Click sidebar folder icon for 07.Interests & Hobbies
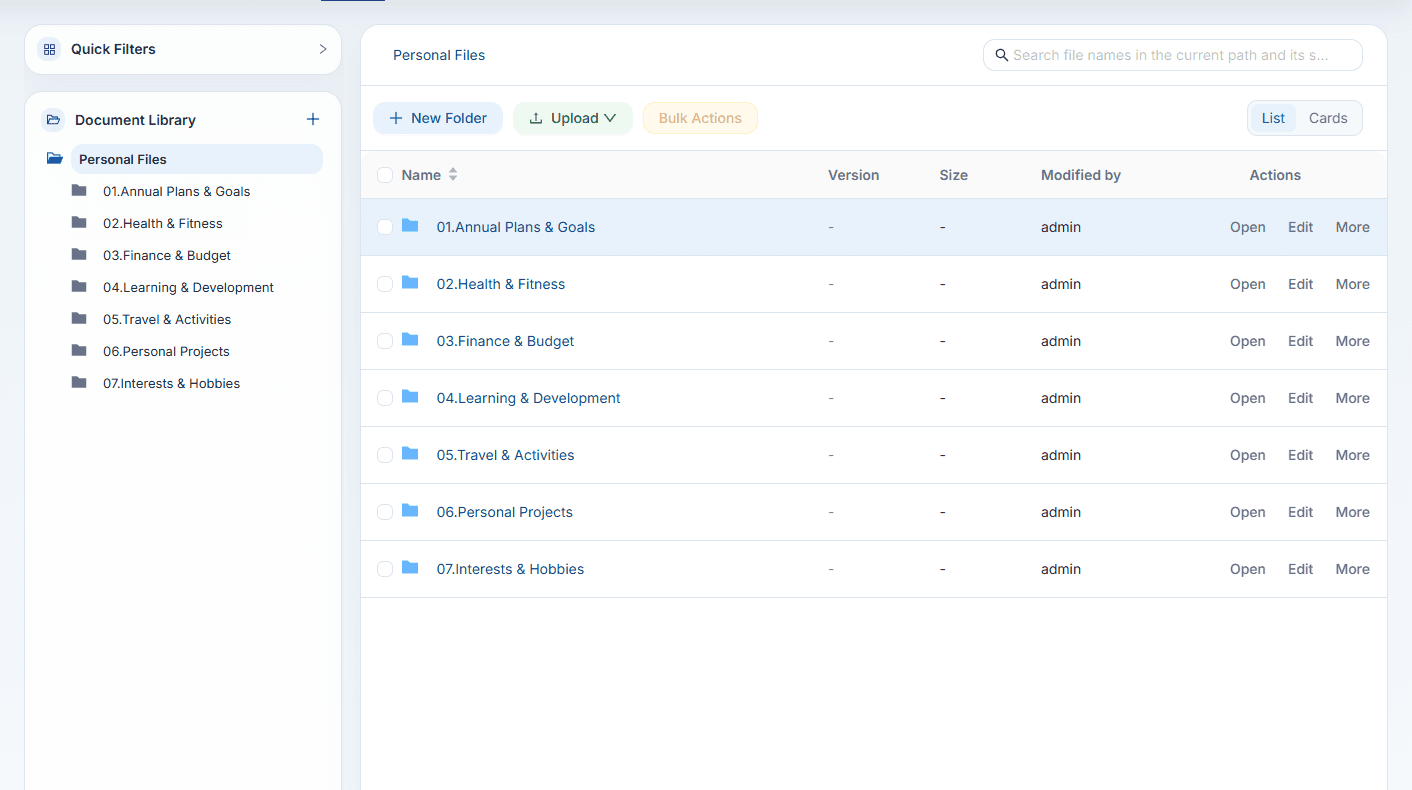 79,382
